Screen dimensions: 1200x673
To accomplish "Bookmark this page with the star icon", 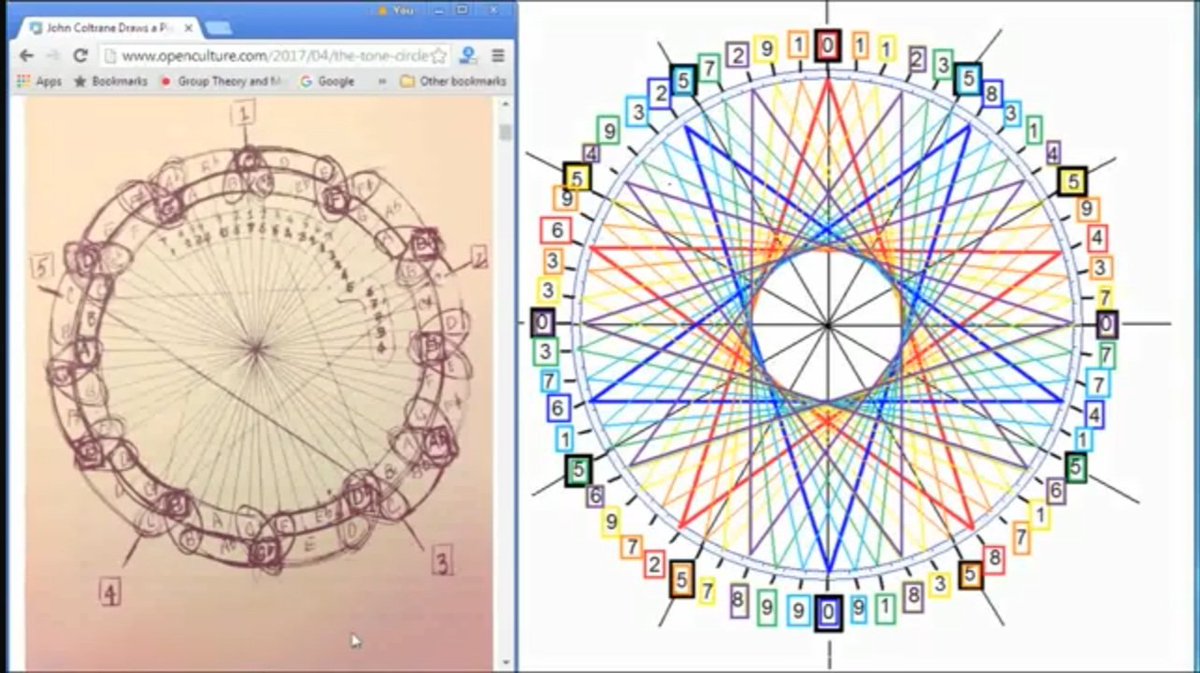I will (x=438, y=56).
